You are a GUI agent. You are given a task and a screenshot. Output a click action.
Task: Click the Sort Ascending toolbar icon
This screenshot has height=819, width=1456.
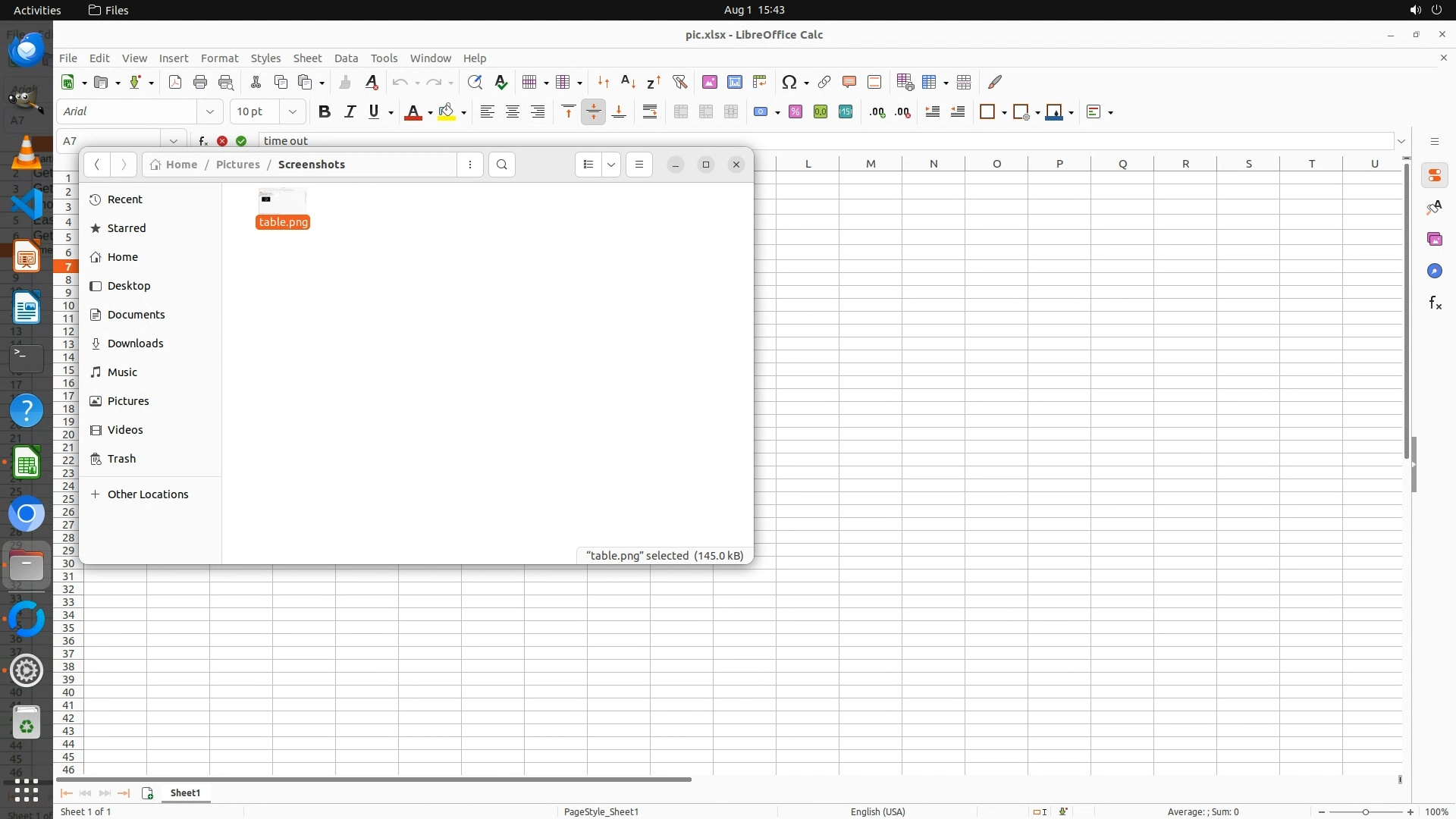(628, 82)
